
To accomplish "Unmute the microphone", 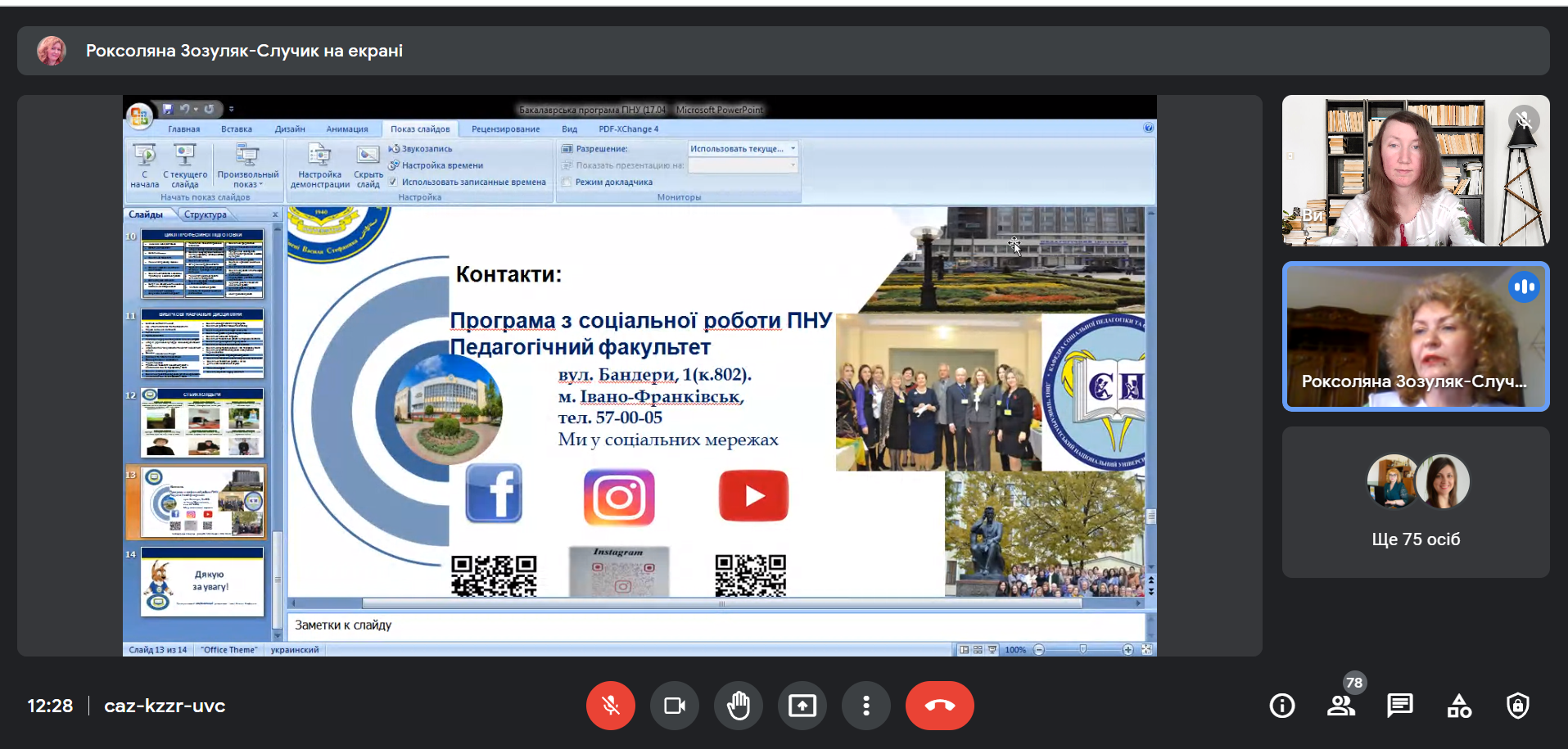I will coord(610,706).
